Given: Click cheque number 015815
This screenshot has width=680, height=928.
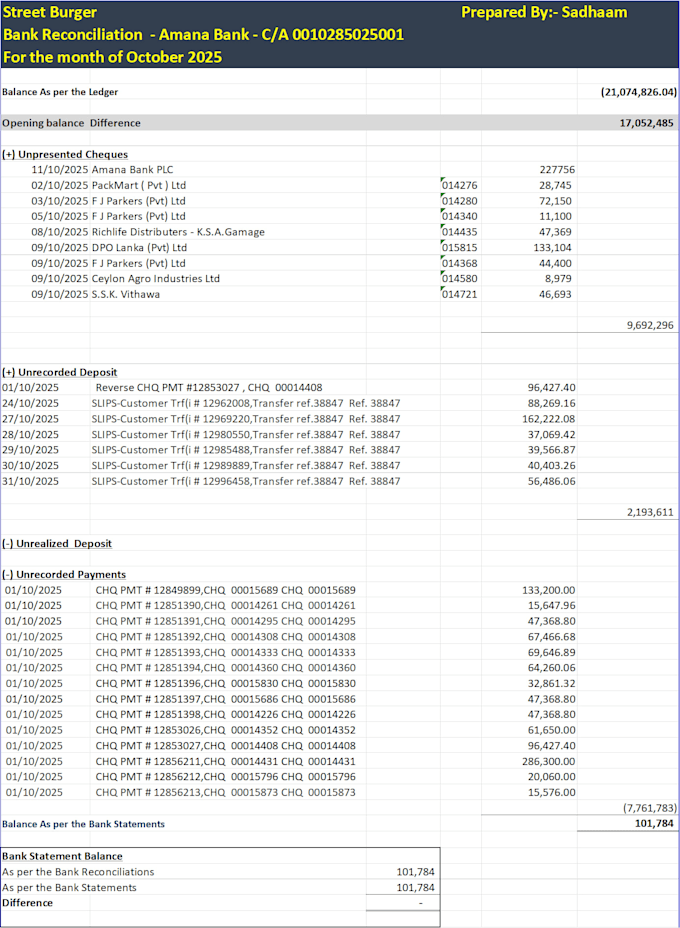Looking at the screenshot, I should (x=460, y=247).
